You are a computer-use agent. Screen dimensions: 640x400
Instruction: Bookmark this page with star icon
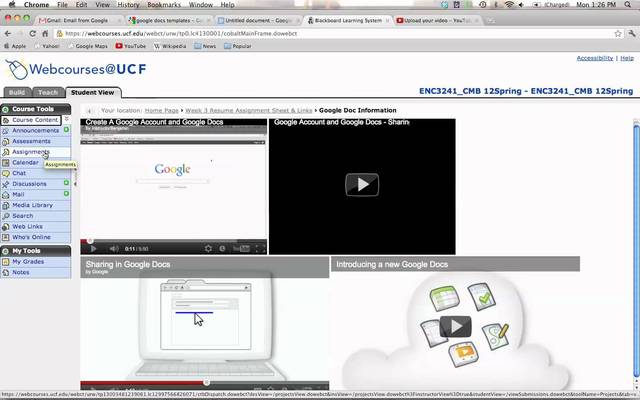click(x=618, y=33)
